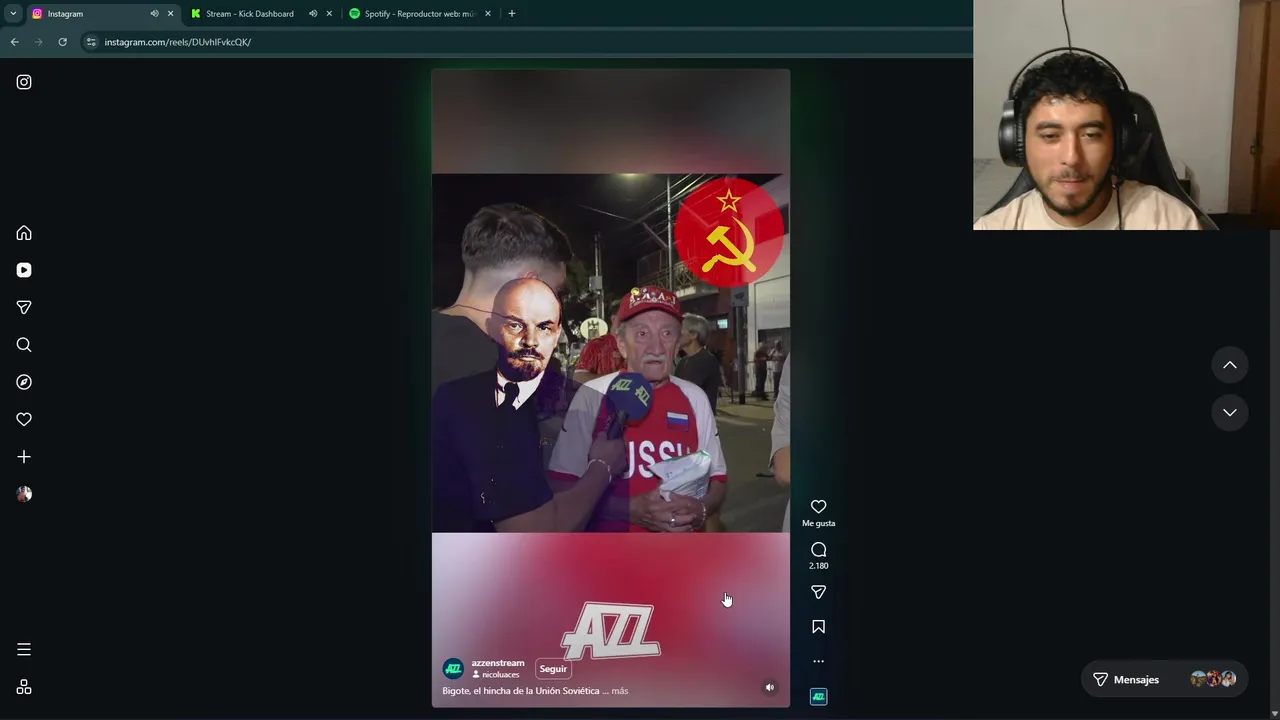The height and width of the screenshot is (720, 1280).
Task: Open Notifications heart in sidebar
Action: 24,419
